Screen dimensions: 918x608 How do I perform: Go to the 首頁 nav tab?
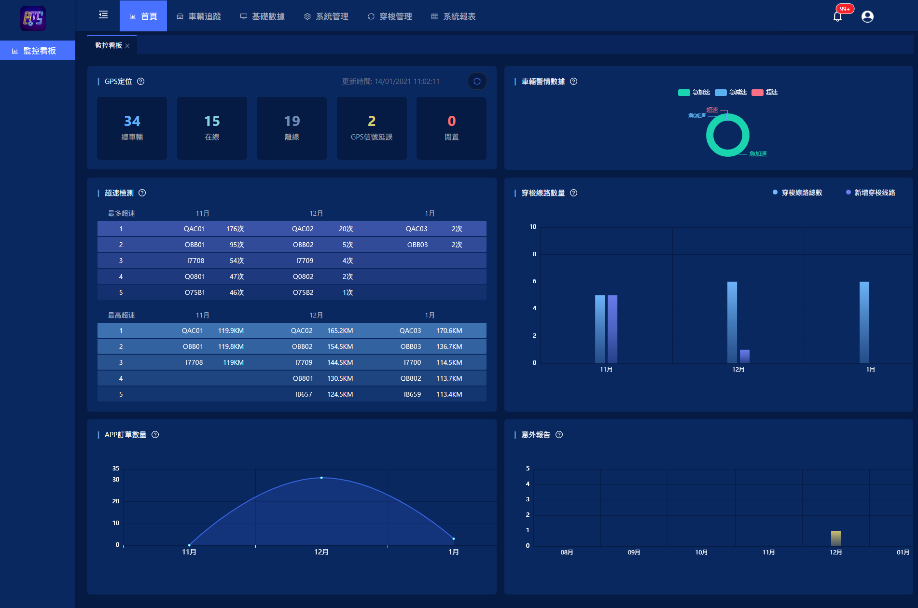pos(143,17)
